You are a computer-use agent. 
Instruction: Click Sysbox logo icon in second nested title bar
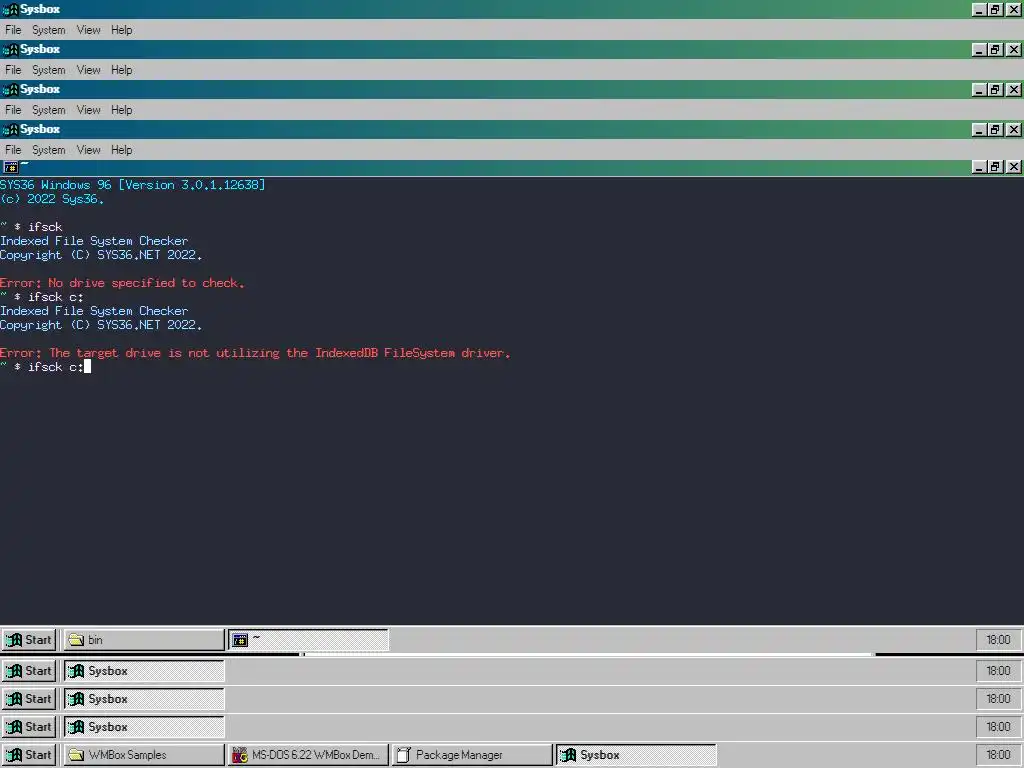pos(10,50)
